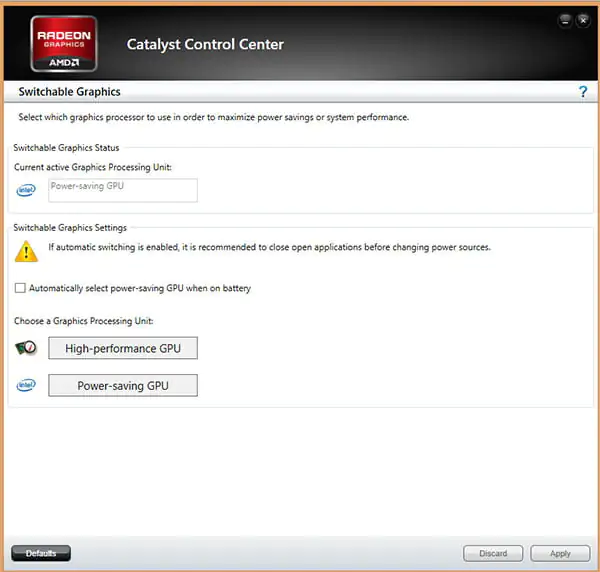Click 'Choose a Graphics Processing Unit:' label
This screenshot has width=600, height=572.
pyautogui.click(x=84, y=321)
